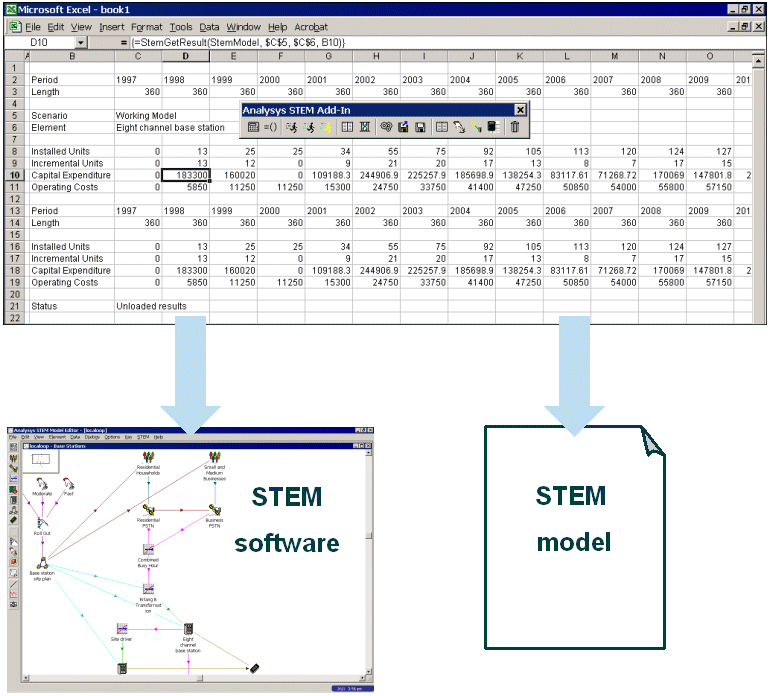Close the Analysys STEM Add-In toolbar
The width and height of the screenshot is (770, 696).
(x=520, y=109)
